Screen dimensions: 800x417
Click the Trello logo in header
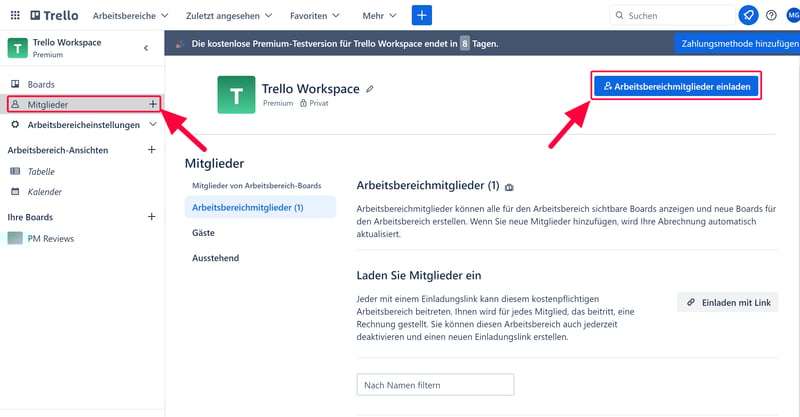click(x=53, y=16)
